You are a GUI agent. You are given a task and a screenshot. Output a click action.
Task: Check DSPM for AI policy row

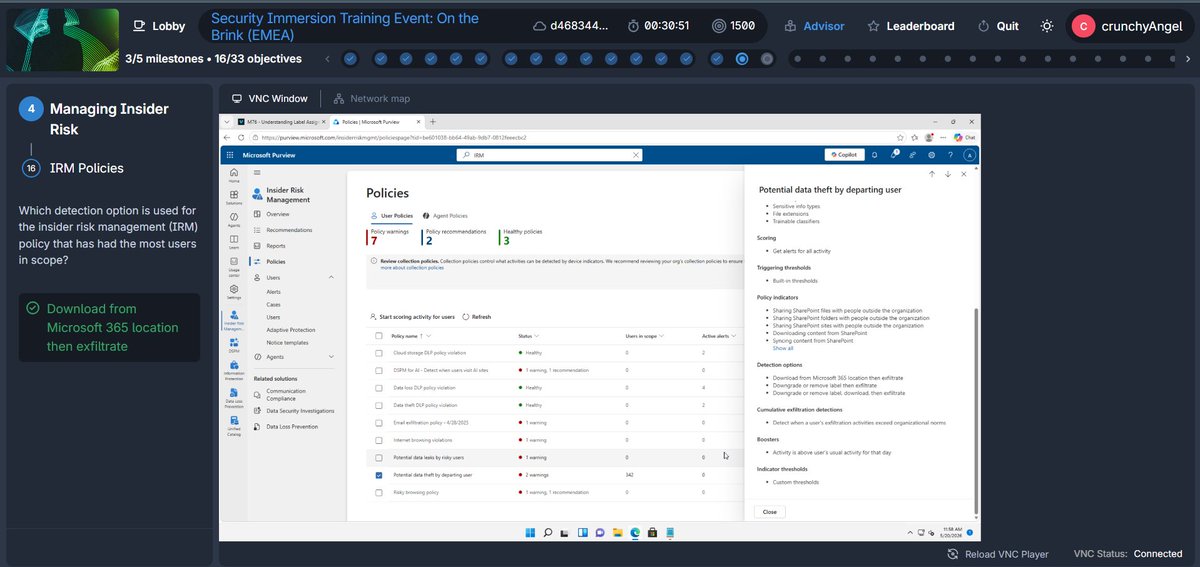pos(378,370)
